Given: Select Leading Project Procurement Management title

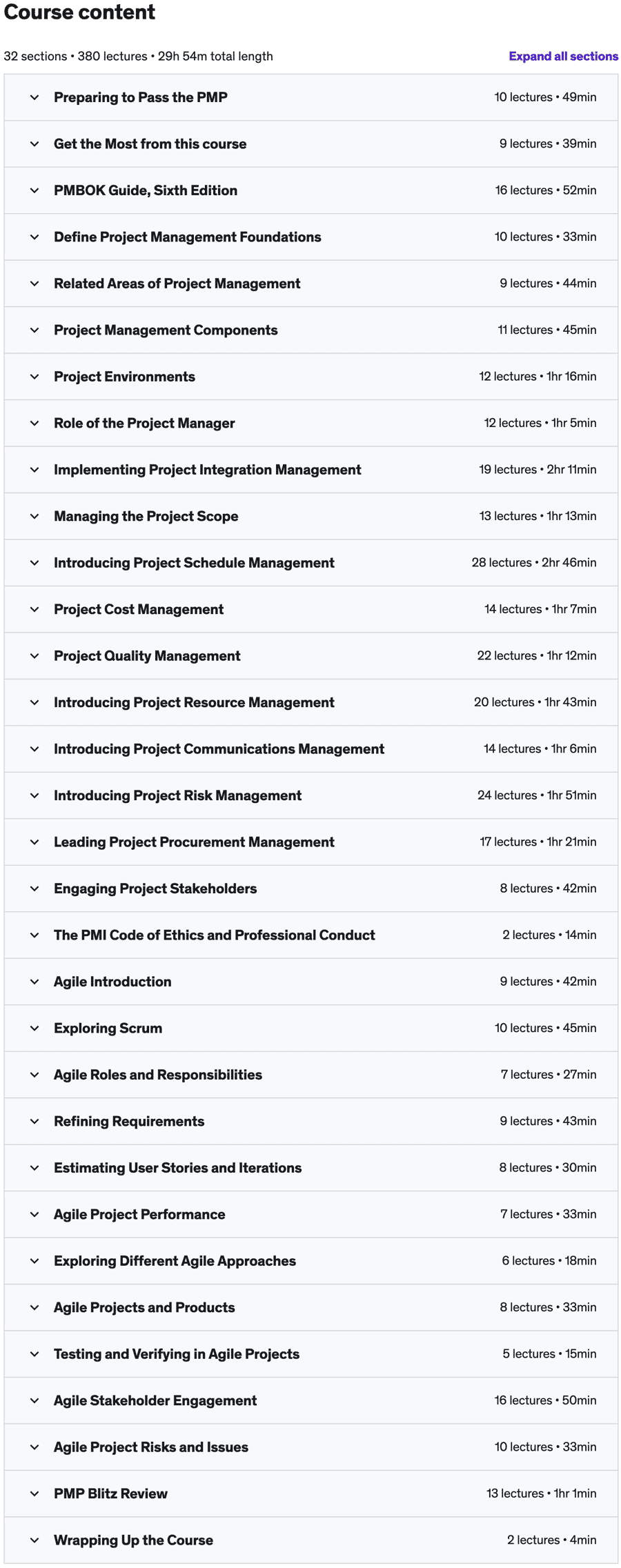Looking at the screenshot, I should coord(194,842).
